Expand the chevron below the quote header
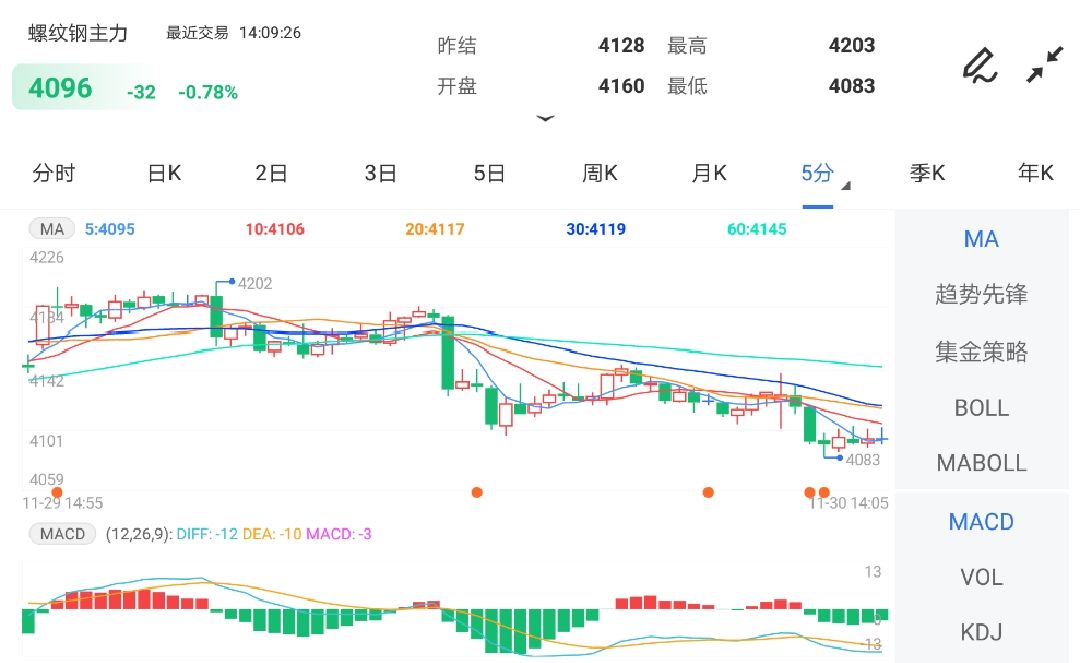This screenshot has width=1080, height=663. coord(546,118)
